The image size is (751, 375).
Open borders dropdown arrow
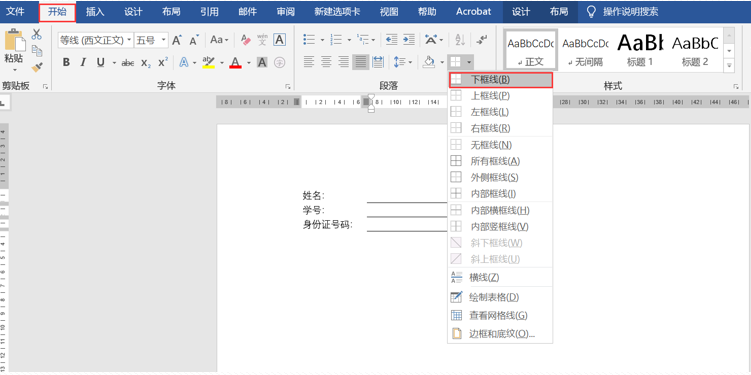(x=470, y=62)
